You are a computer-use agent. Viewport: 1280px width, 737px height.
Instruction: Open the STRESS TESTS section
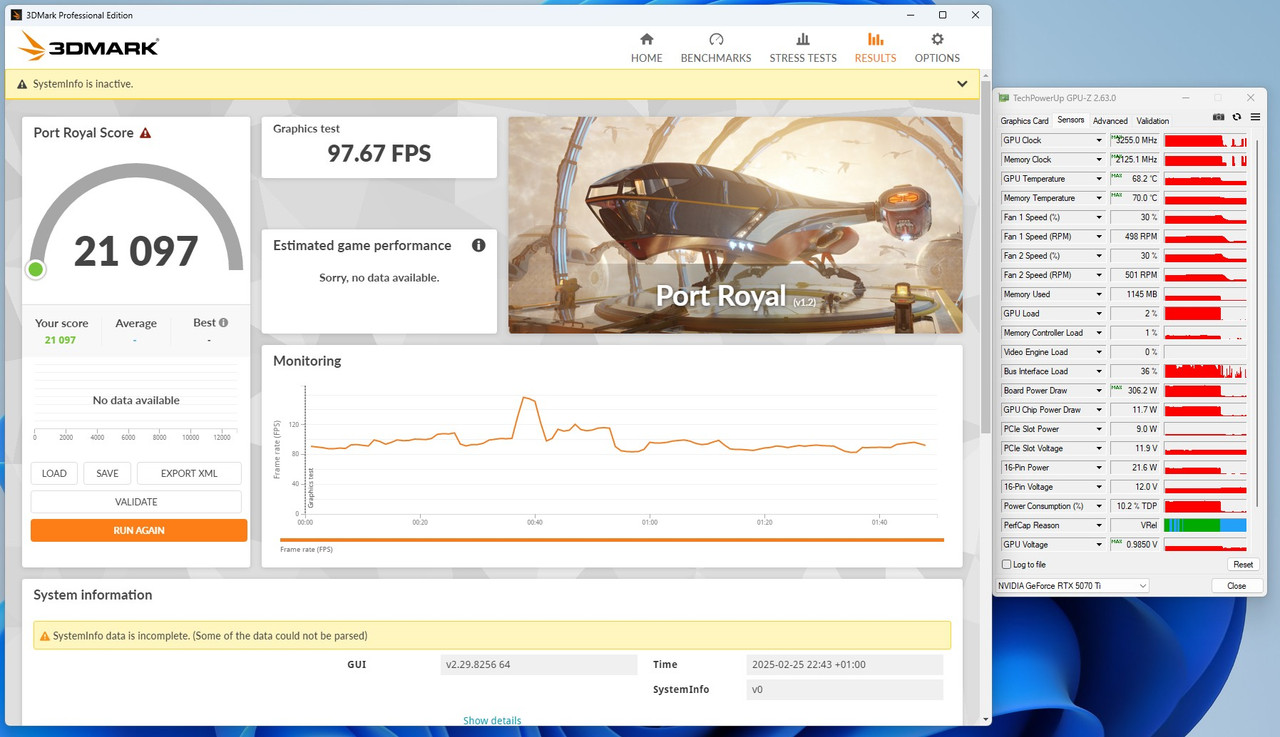pyautogui.click(x=803, y=47)
